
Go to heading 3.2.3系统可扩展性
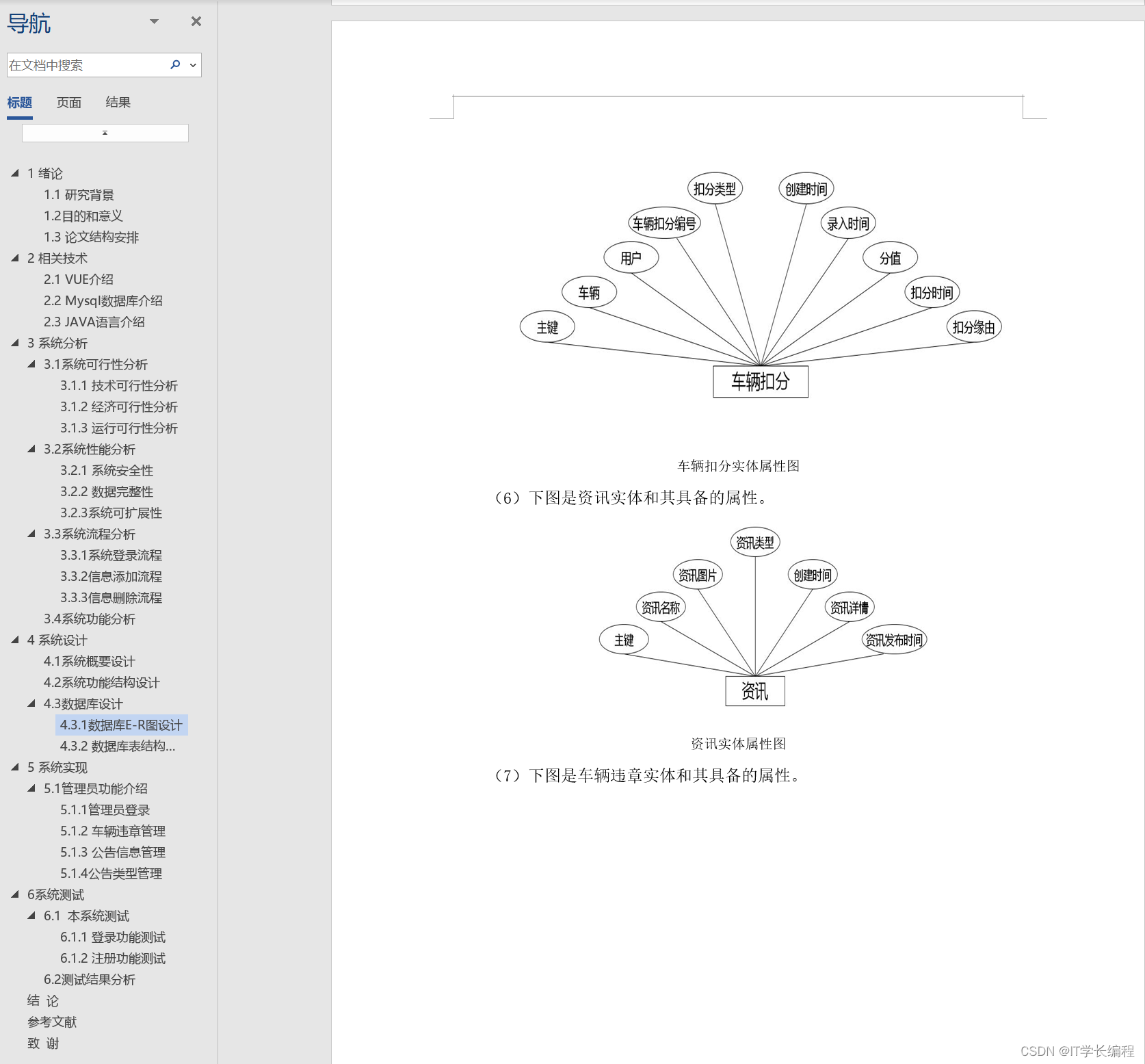[x=111, y=512]
